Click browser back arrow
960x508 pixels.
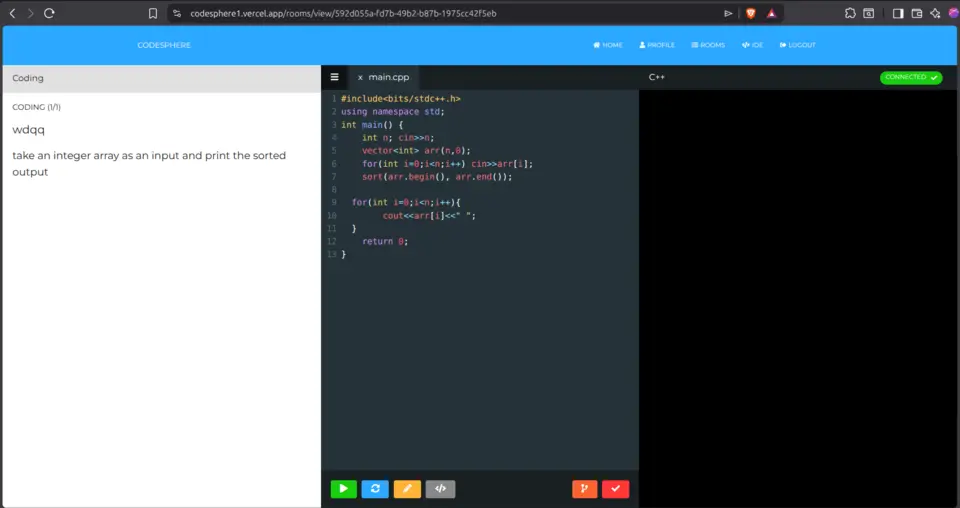pyautogui.click(x=12, y=13)
